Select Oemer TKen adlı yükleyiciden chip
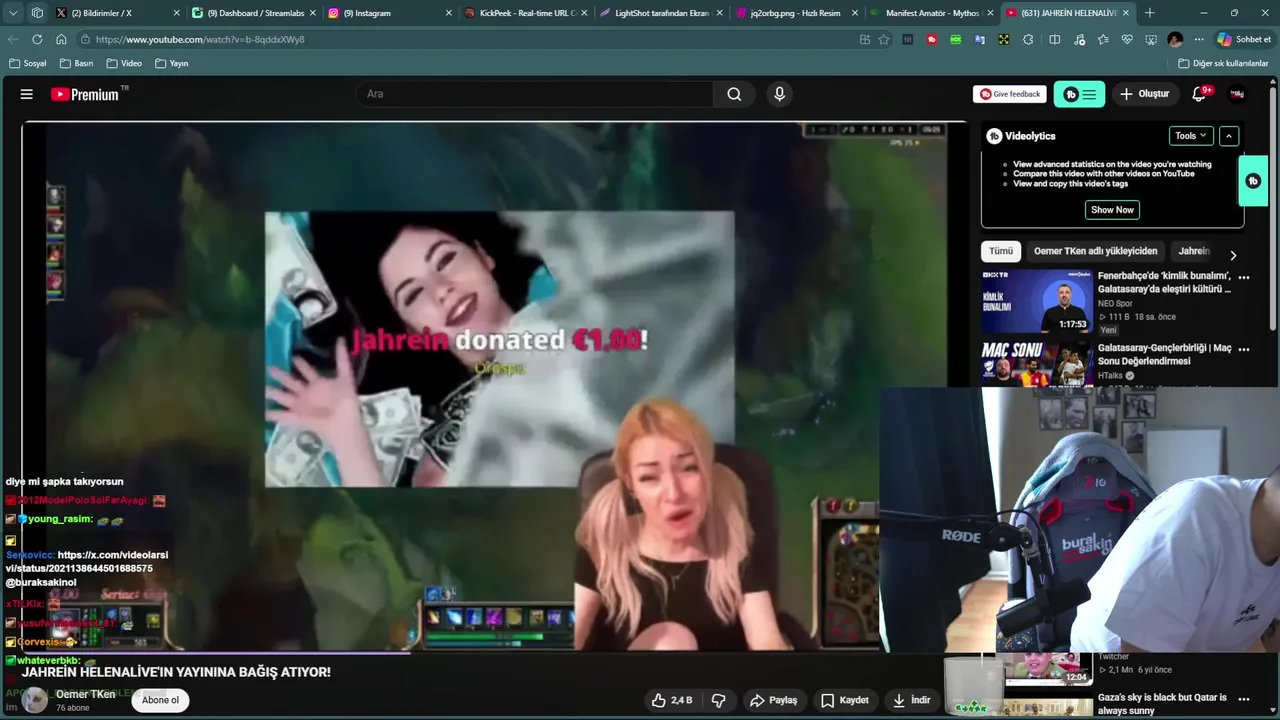The image size is (1280, 720). pyautogui.click(x=1095, y=251)
